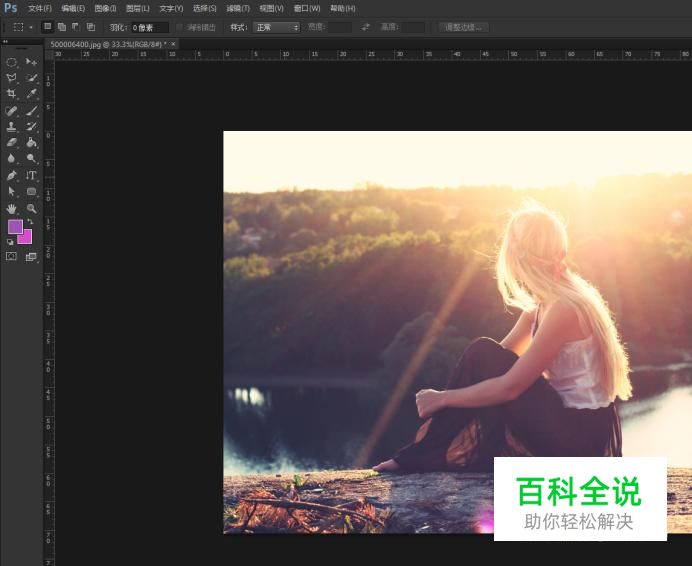Choose Subtract from Selection mode

tap(76, 27)
